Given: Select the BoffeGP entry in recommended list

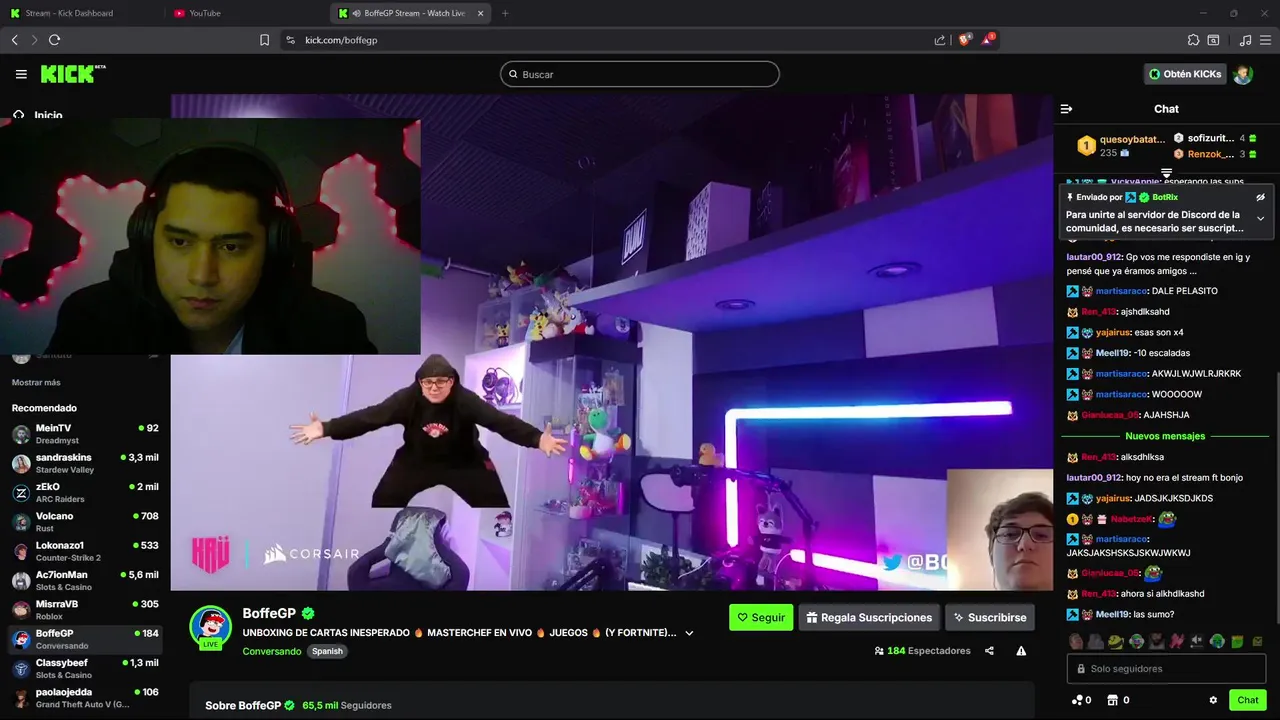Looking at the screenshot, I should tap(85, 639).
